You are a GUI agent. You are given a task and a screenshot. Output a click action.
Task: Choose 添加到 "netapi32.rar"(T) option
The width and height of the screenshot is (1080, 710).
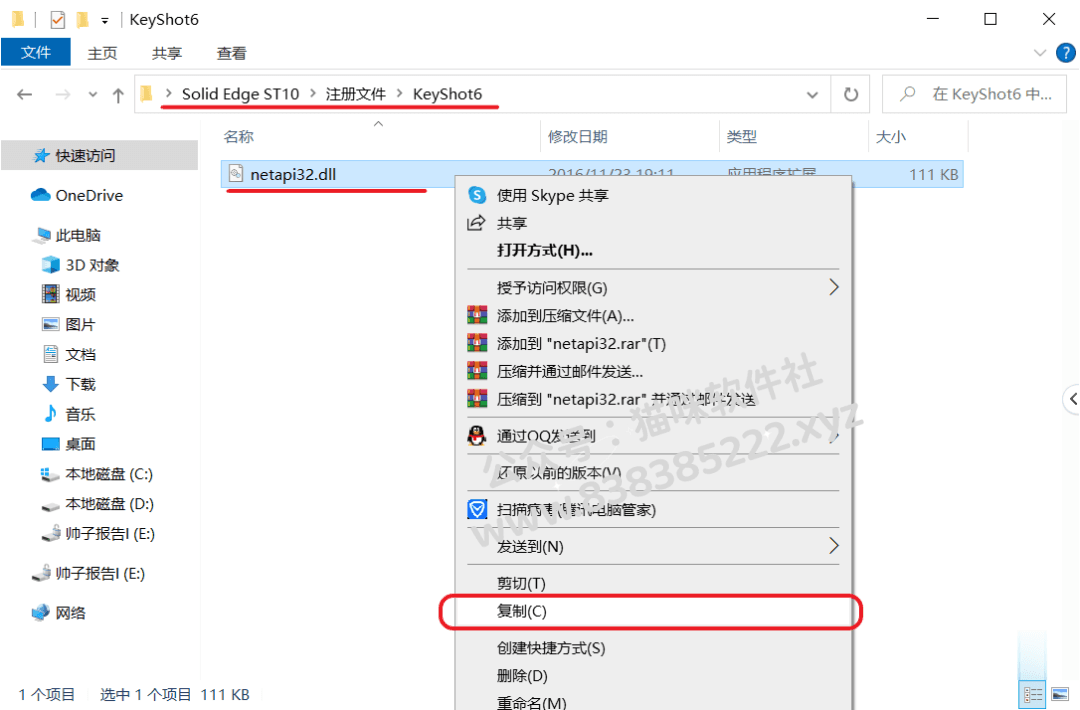click(653, 344)
